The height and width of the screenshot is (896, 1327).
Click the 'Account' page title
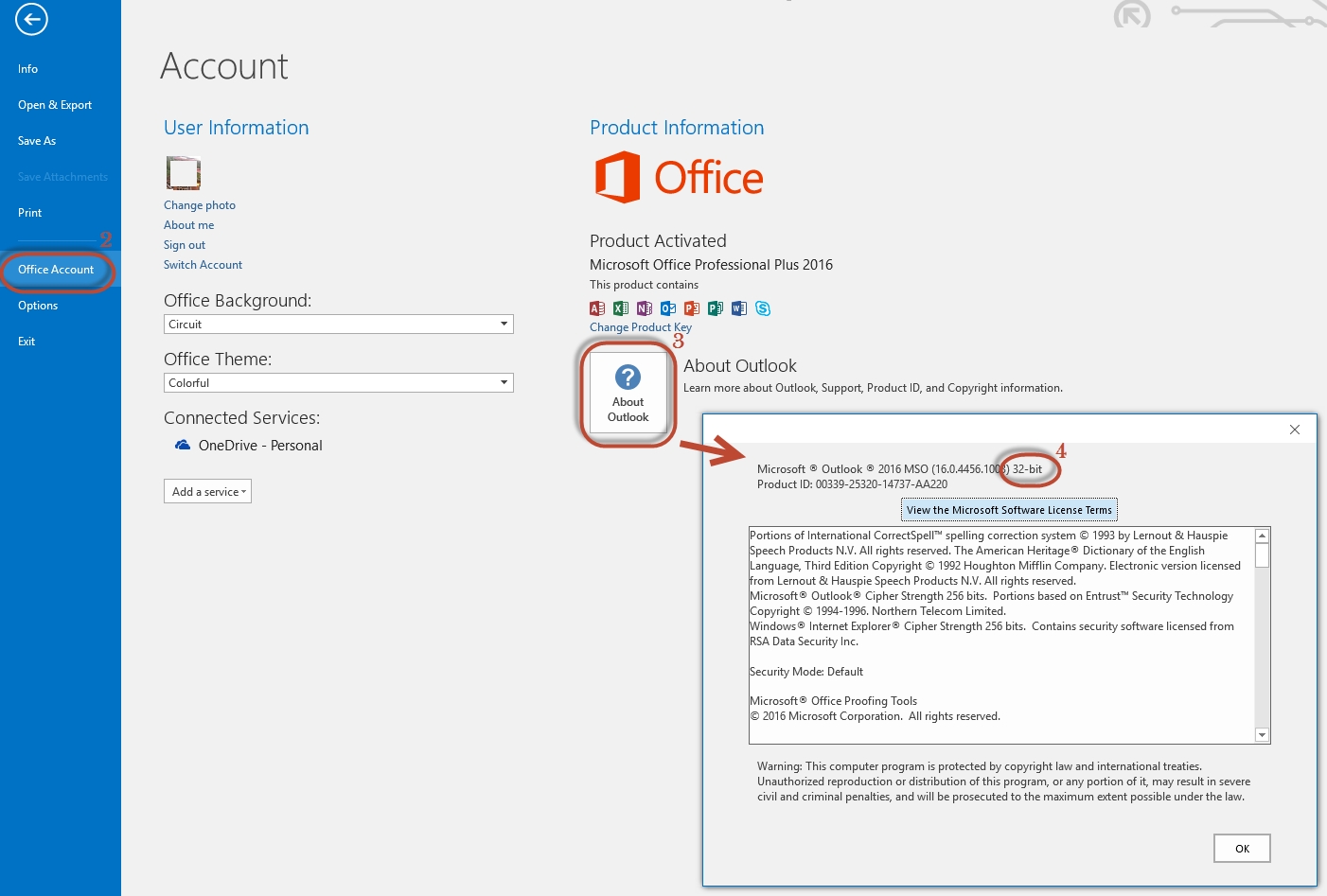224,66
